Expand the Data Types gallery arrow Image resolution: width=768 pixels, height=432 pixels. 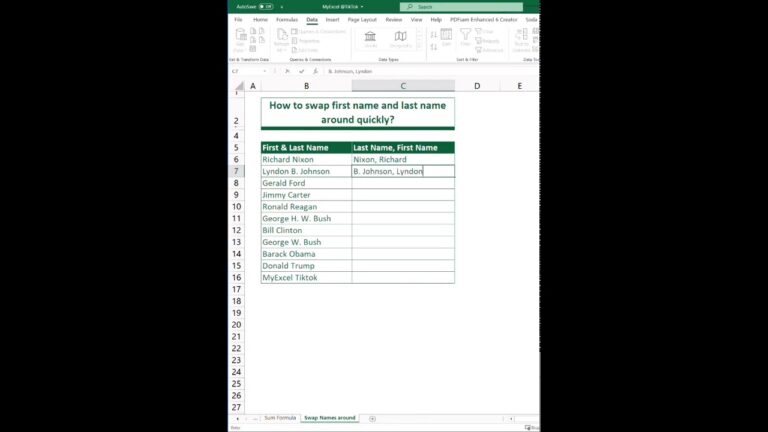[x=420, y=45]
